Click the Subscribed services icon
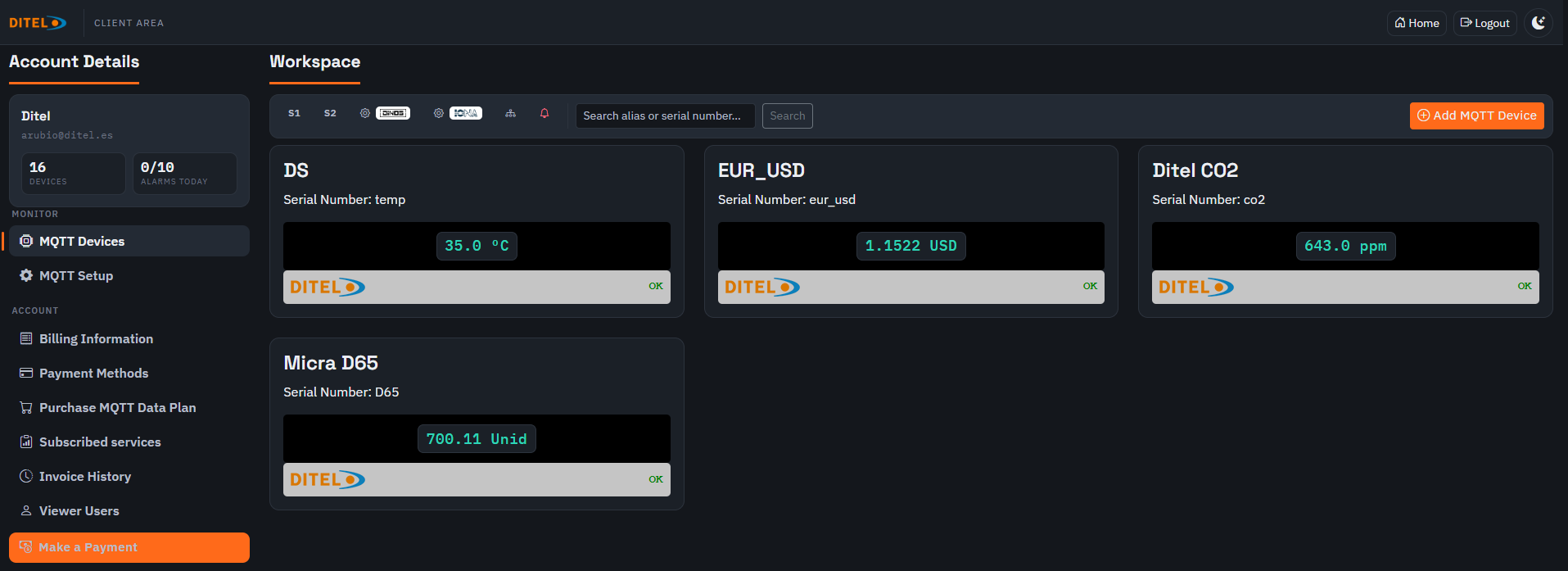The image size is (1568, 571). coord(26,442)
